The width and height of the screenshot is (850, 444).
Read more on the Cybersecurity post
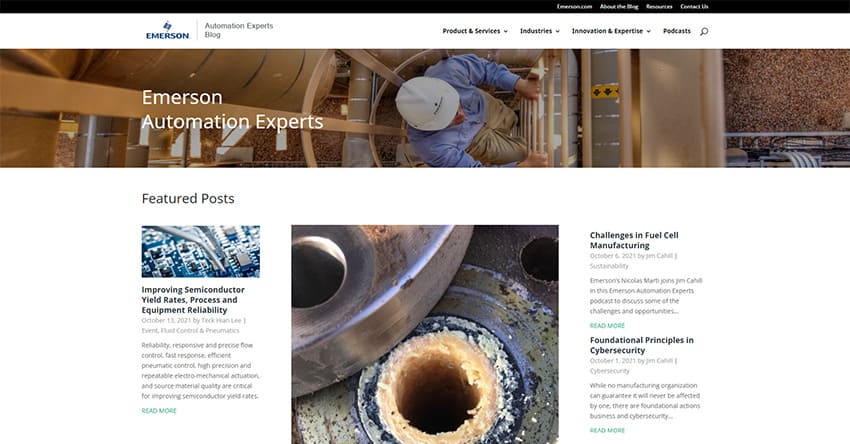coord(607,430)
